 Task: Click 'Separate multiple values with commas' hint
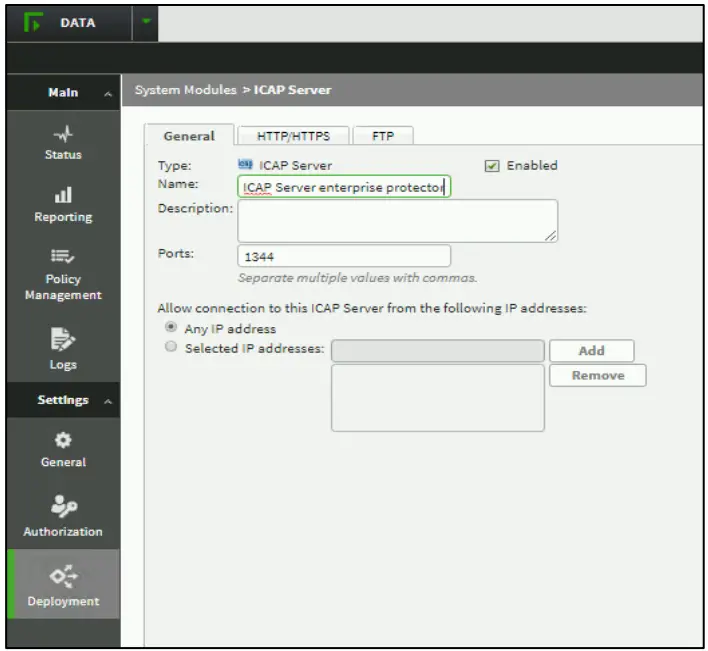[x=357, y=278]
